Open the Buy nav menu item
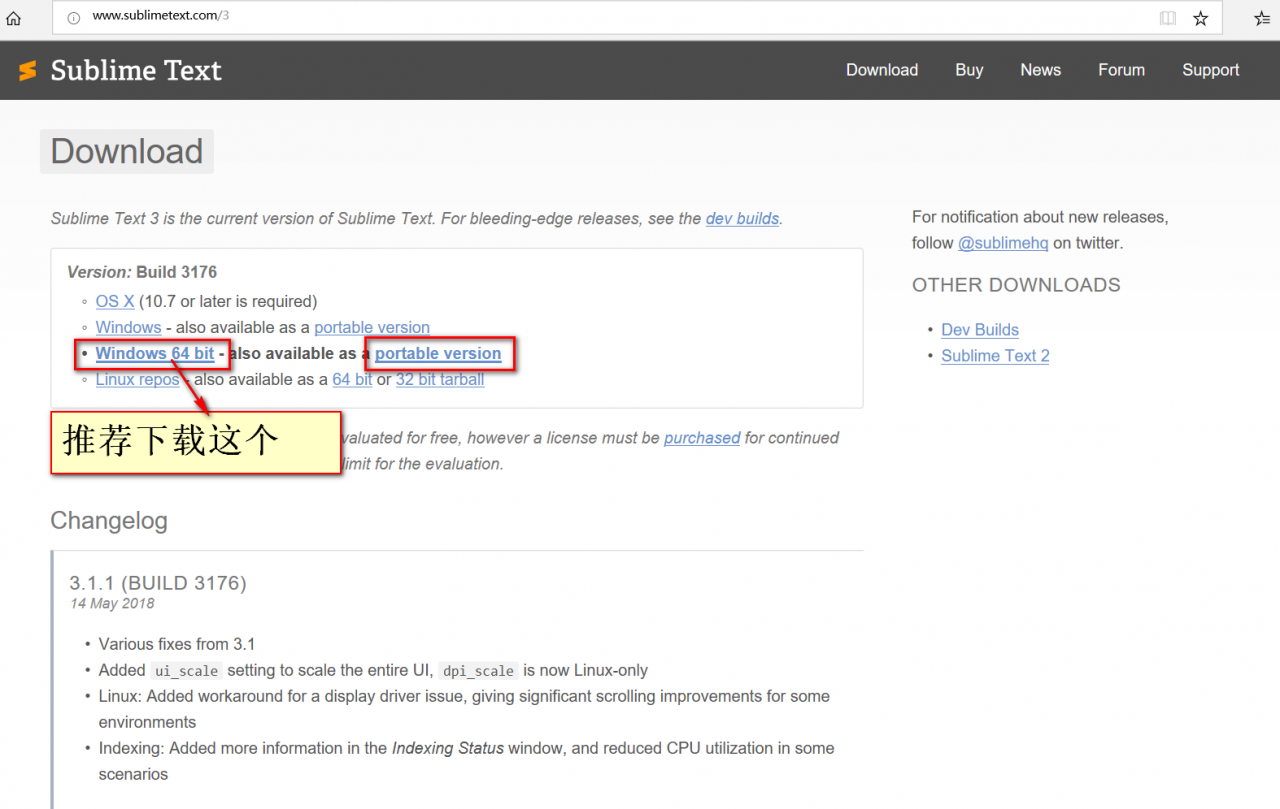The height and width of the screenshot is (809, 1280). point(969,70)
